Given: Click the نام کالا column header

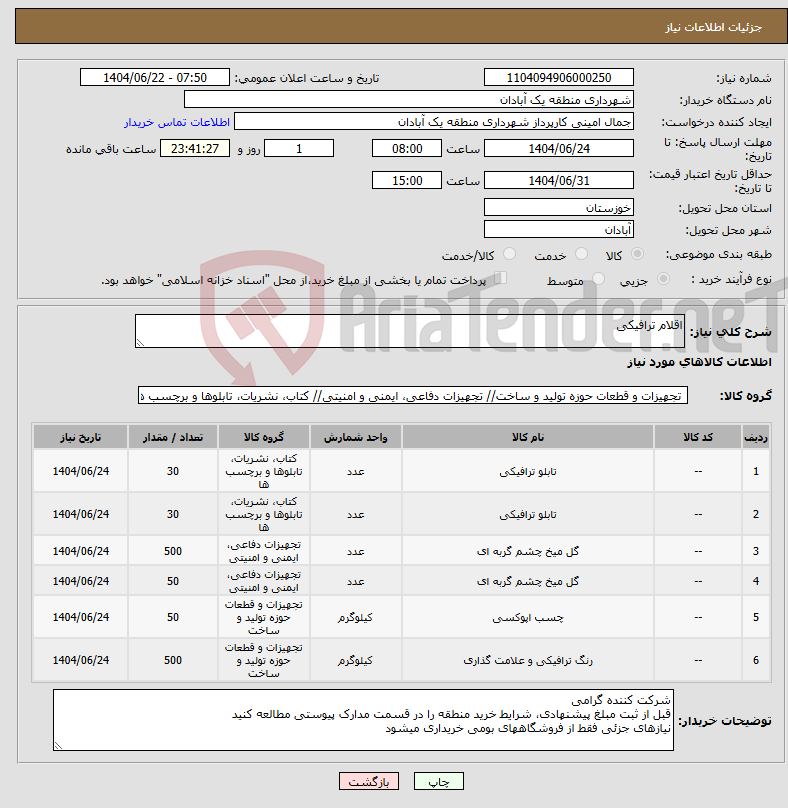Looking at the screenshot, I should (528, 437).
